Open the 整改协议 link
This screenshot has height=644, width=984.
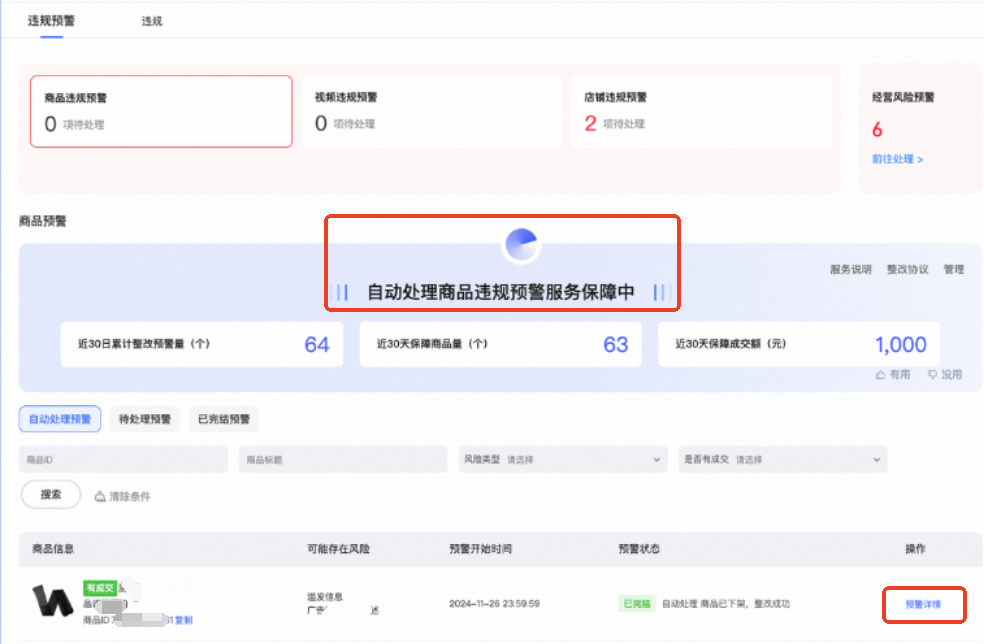pyautogui.click(x=907, y=269)
